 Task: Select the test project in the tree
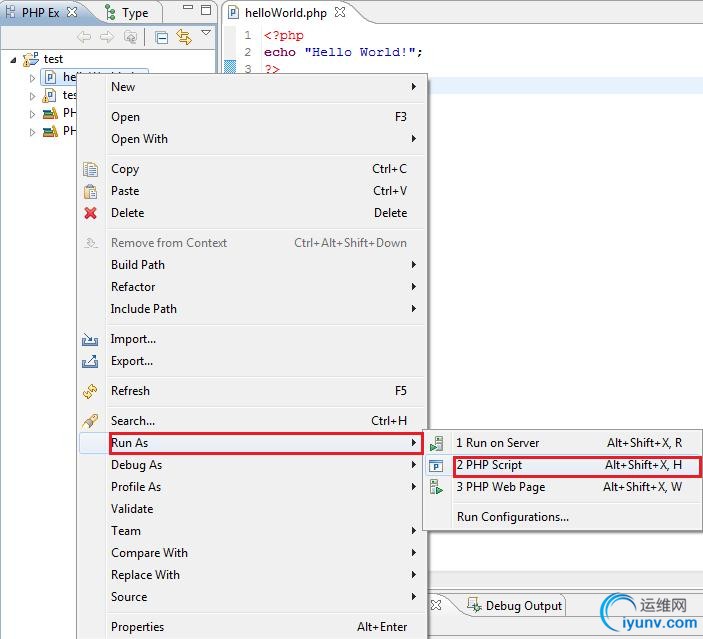pyautogui.click(x=53, y=59)
